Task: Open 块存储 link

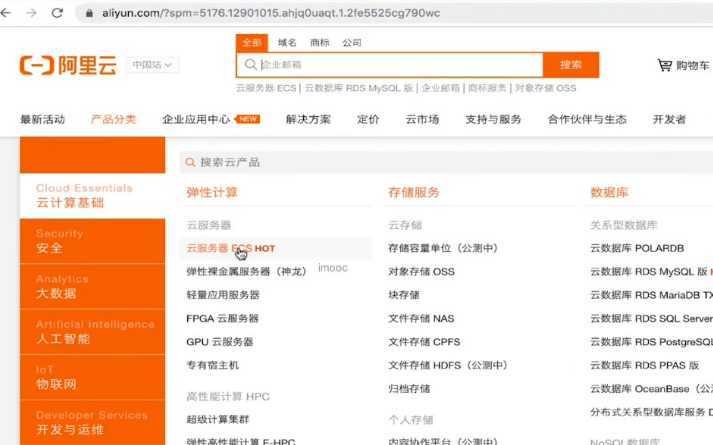Action: 404,295
